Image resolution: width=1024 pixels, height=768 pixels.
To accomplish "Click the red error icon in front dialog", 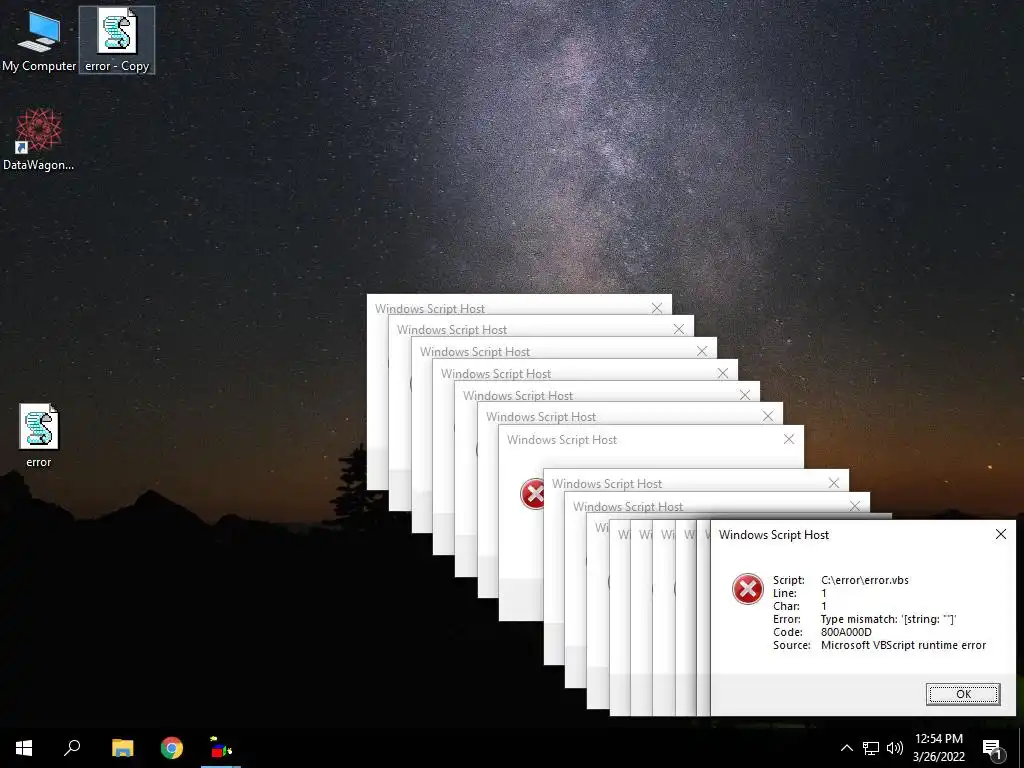I will (x=748, y=589).
